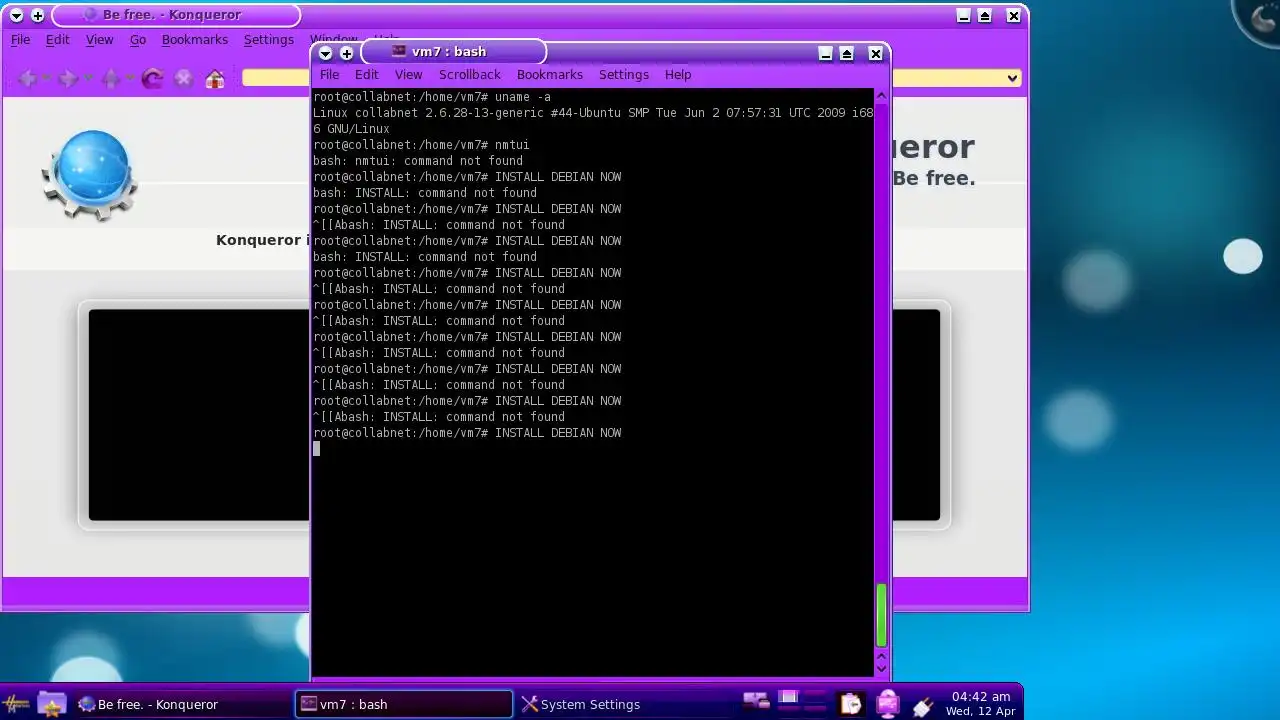Minimize the vm7 bash window

pyautogui.click(x=826, y=54)
